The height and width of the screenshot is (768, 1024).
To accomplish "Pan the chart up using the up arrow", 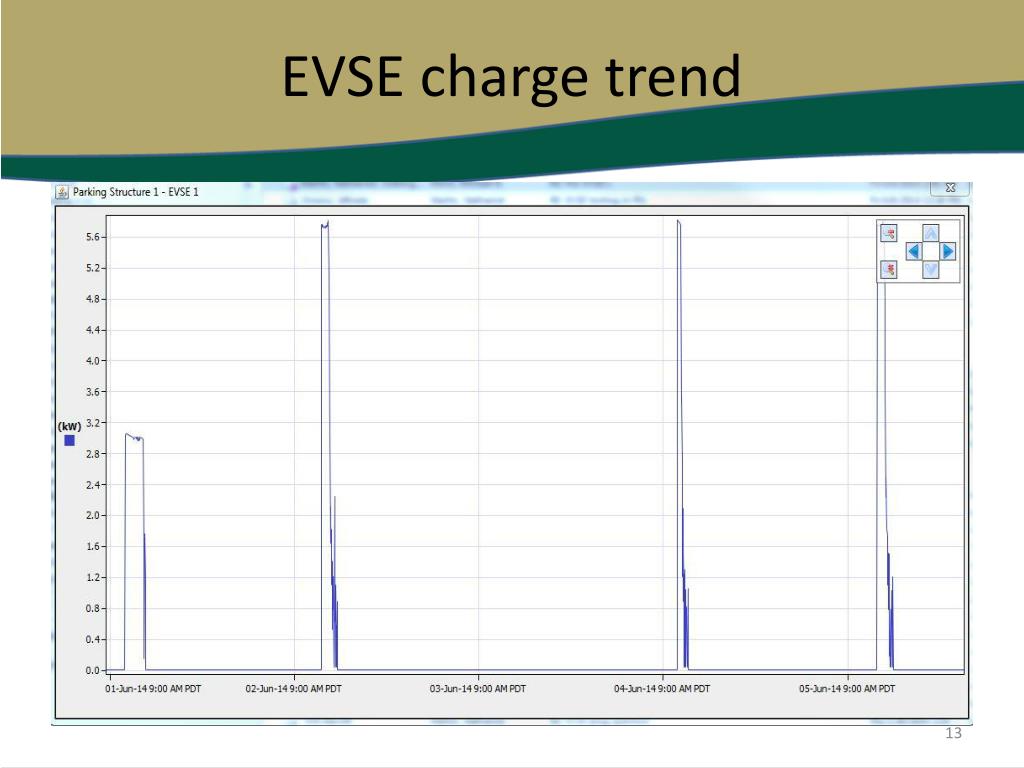I will point(931,232).
